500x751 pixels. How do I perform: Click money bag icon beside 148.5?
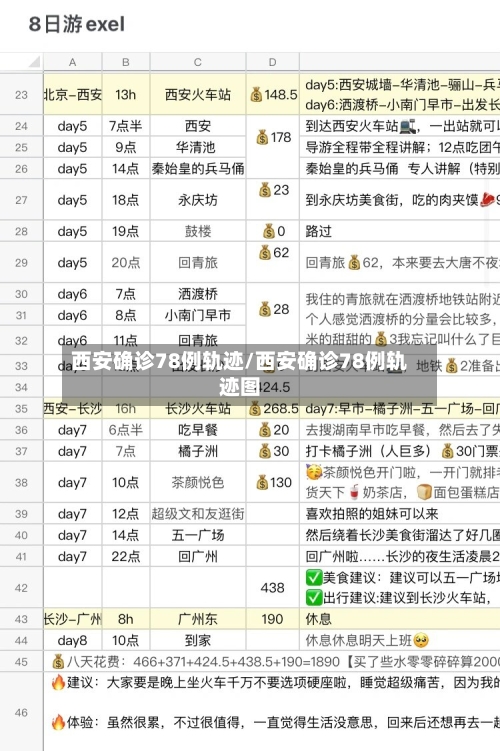click(257, 94)
